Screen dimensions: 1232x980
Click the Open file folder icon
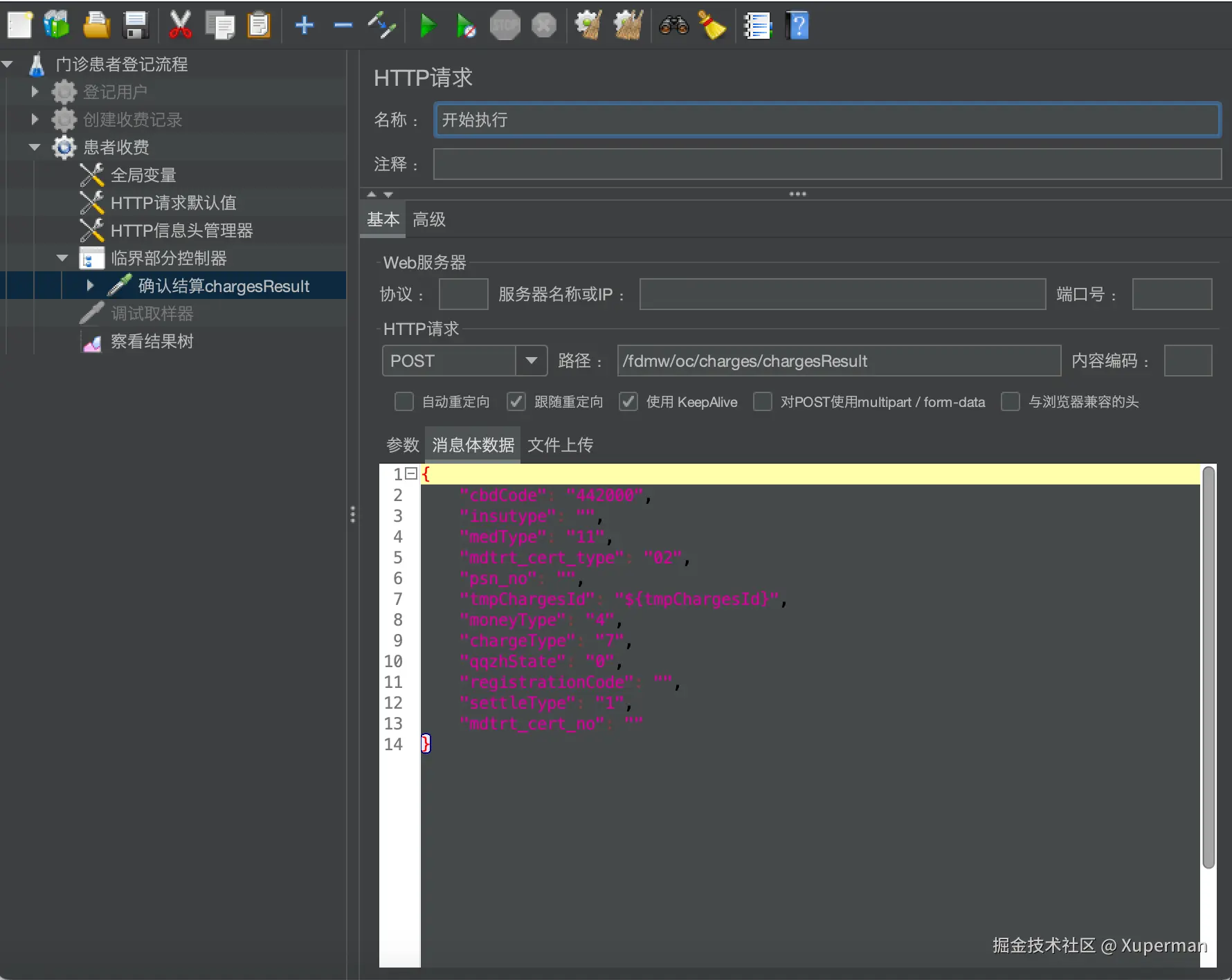coord(96,26)
